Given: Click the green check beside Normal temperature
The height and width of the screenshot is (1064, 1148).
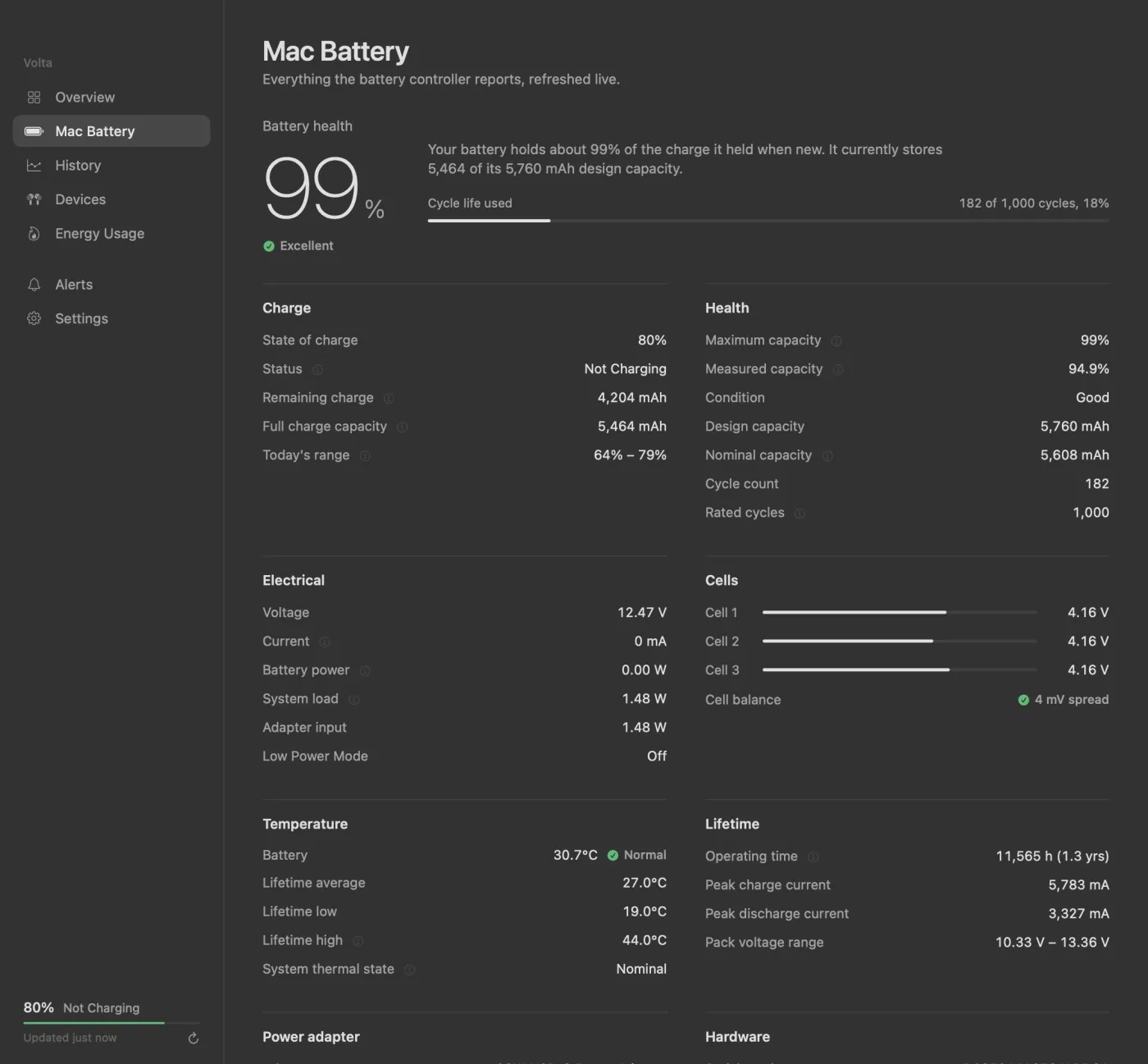Looking at the screenshot, I should pos(613,856).
